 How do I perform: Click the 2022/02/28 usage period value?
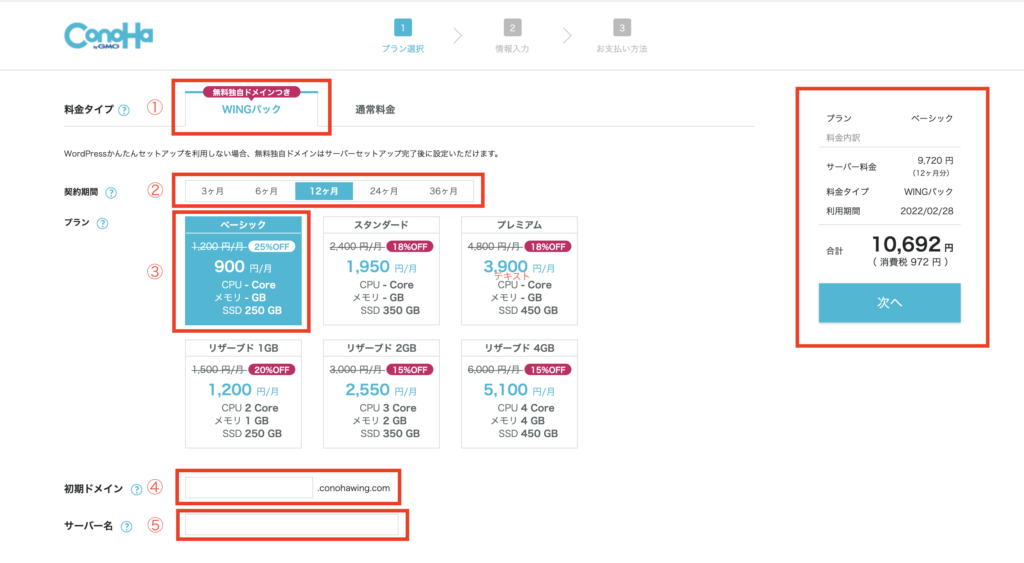(927, 211)
